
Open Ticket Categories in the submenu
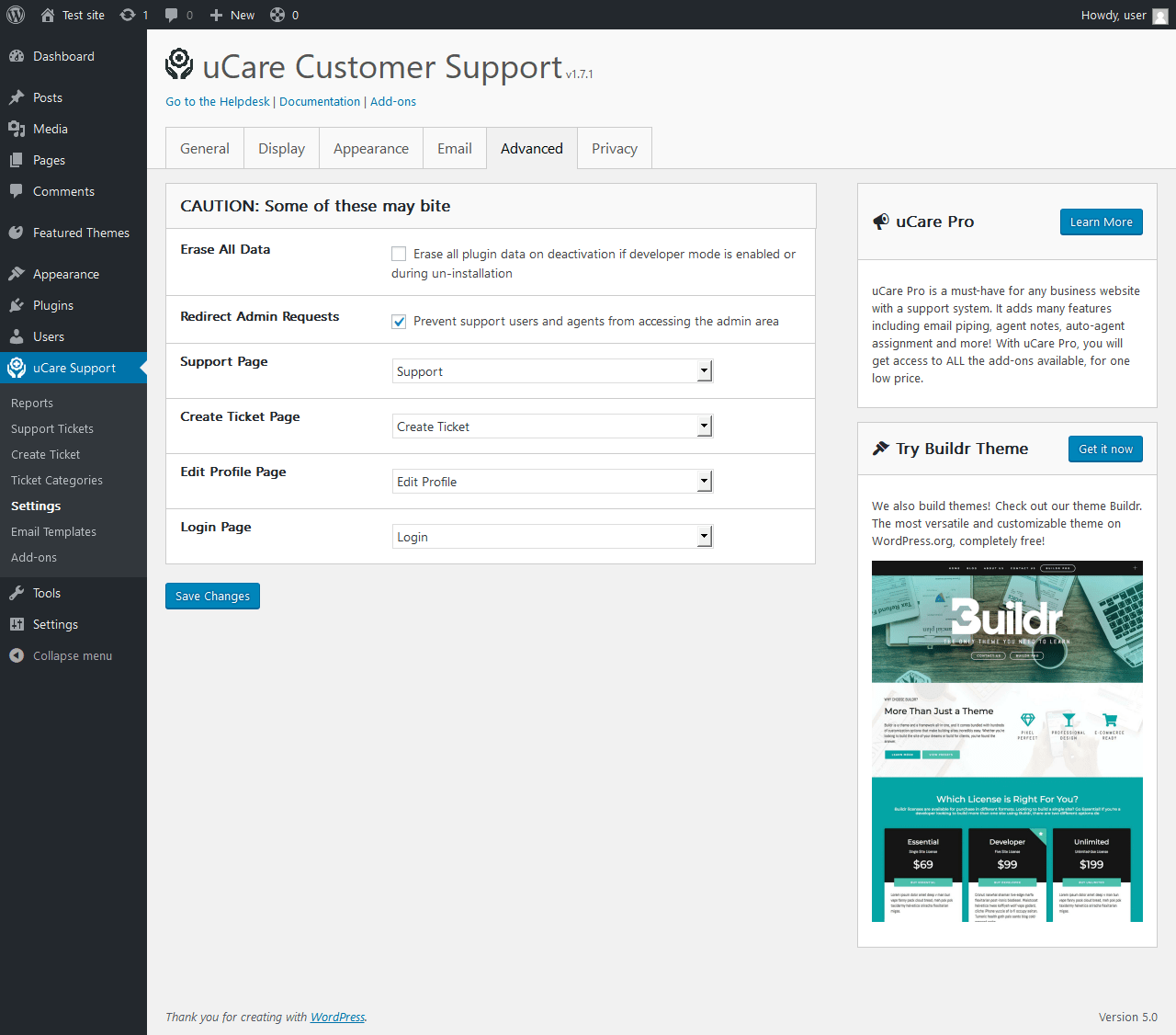point(57,480)
